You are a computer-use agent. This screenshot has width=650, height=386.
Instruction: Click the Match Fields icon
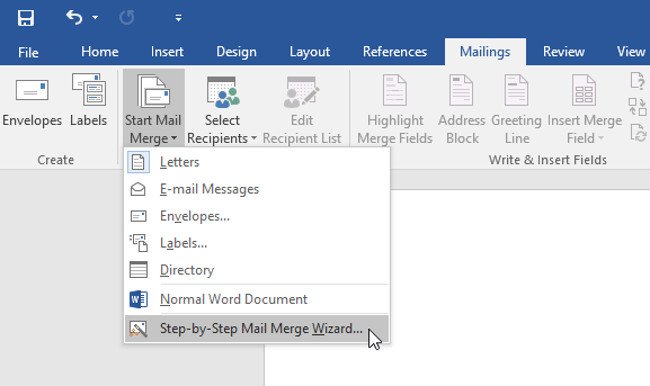[x=638, y=107]
